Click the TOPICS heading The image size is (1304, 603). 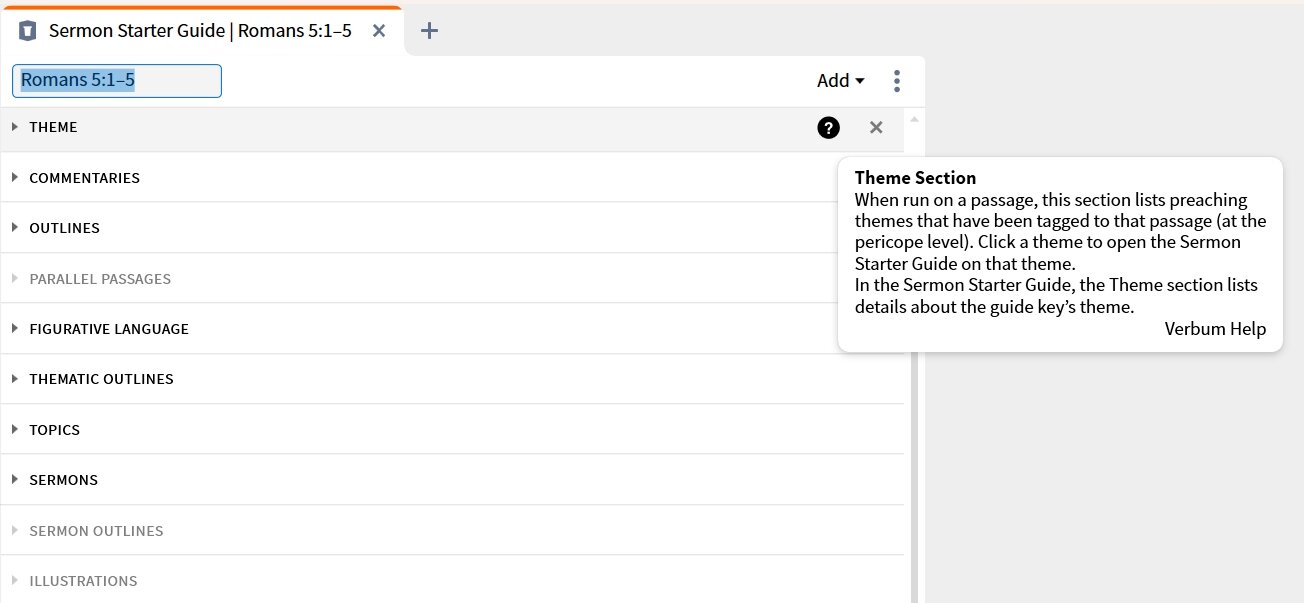click(x=55, y=430)
